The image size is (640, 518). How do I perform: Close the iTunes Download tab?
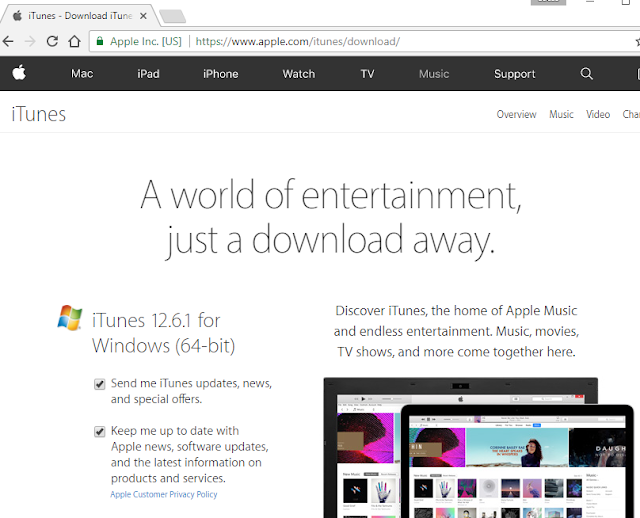(x=143, y=16)
